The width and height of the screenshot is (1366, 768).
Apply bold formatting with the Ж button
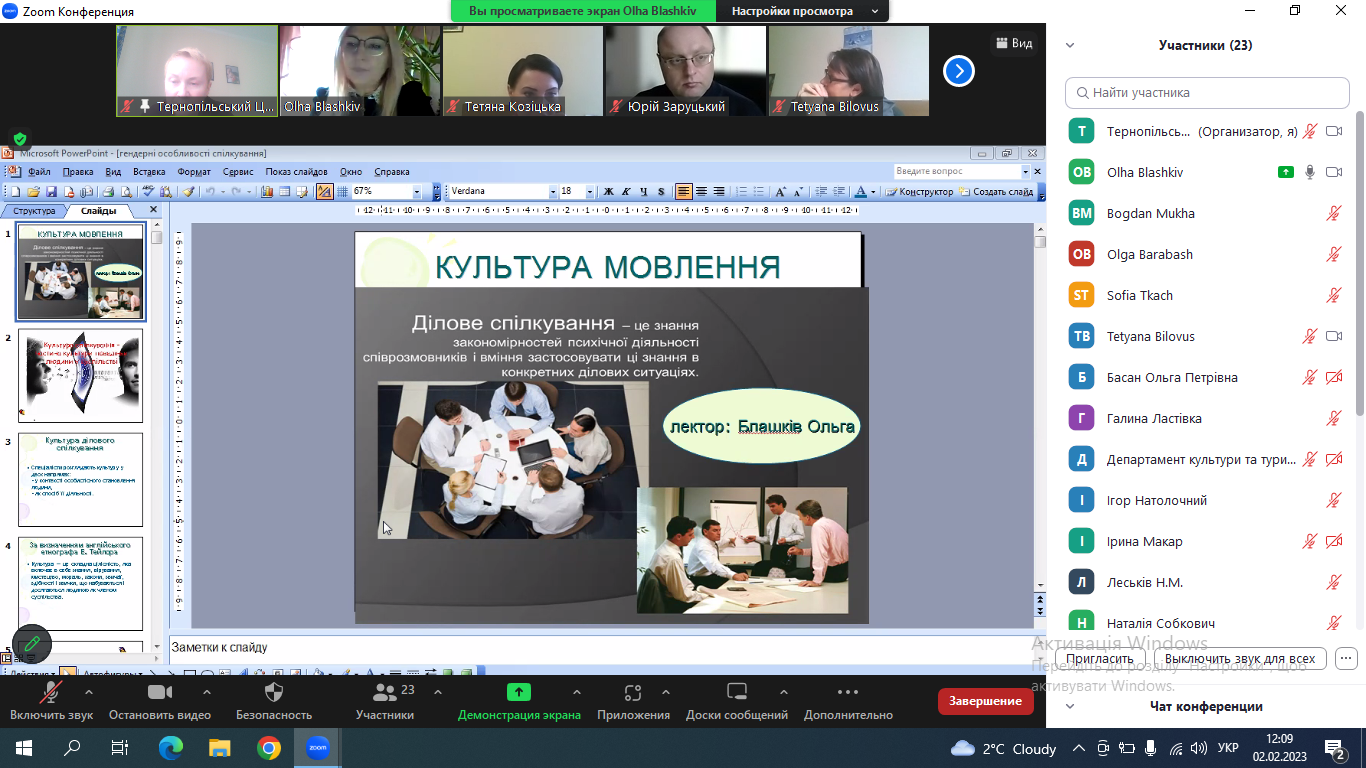coord(608,191)
